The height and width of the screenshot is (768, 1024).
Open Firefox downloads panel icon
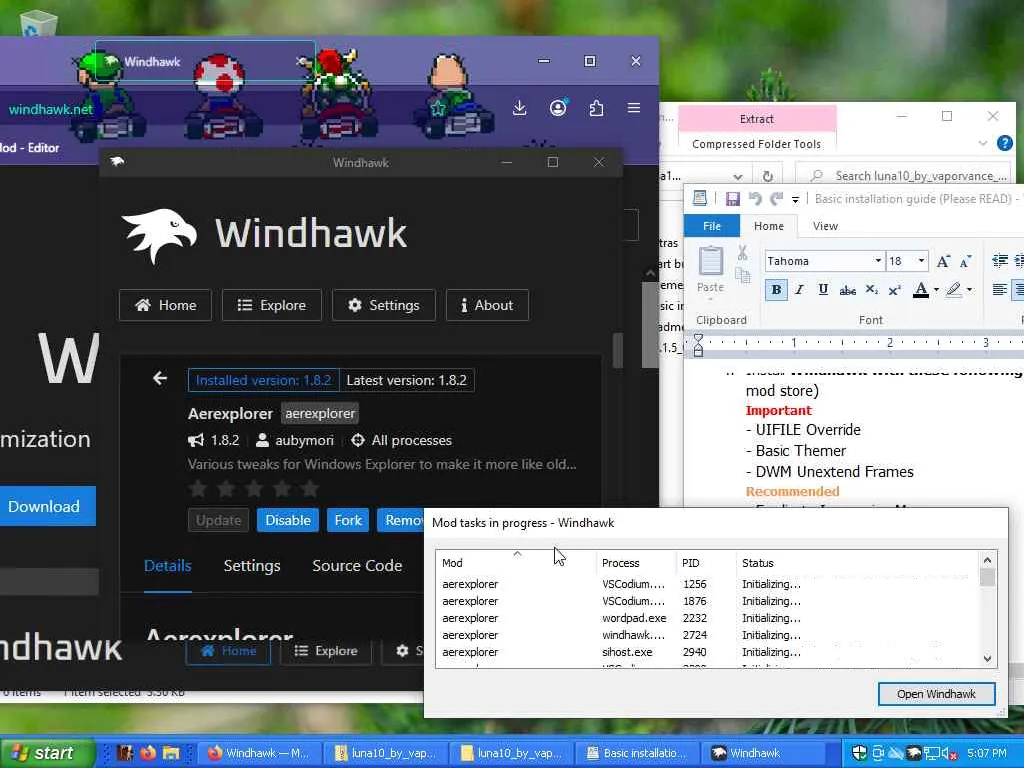coord(519,108)
